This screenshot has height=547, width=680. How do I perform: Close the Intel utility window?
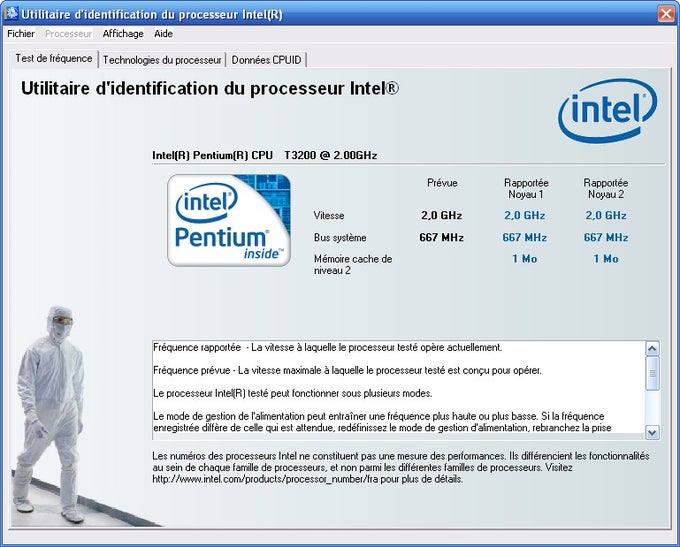[666, 14]
